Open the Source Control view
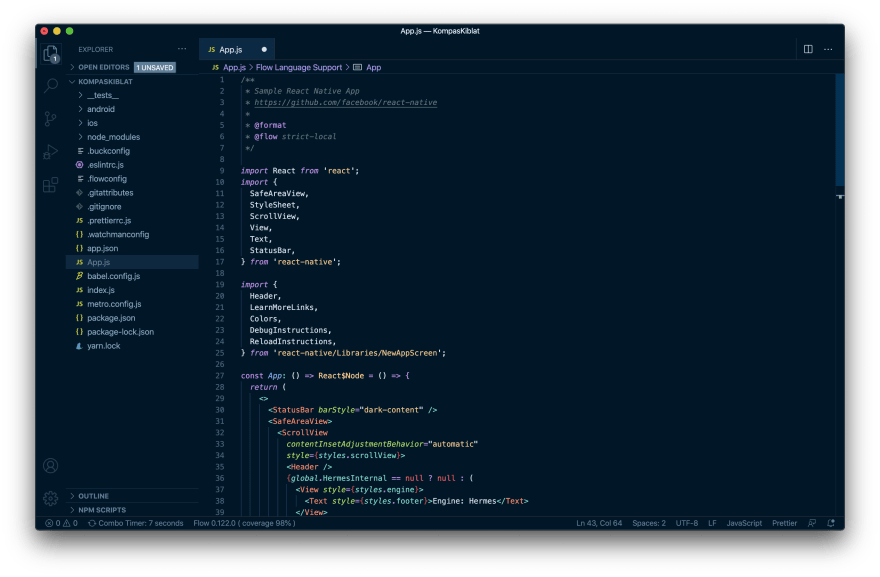 [51, 118]
